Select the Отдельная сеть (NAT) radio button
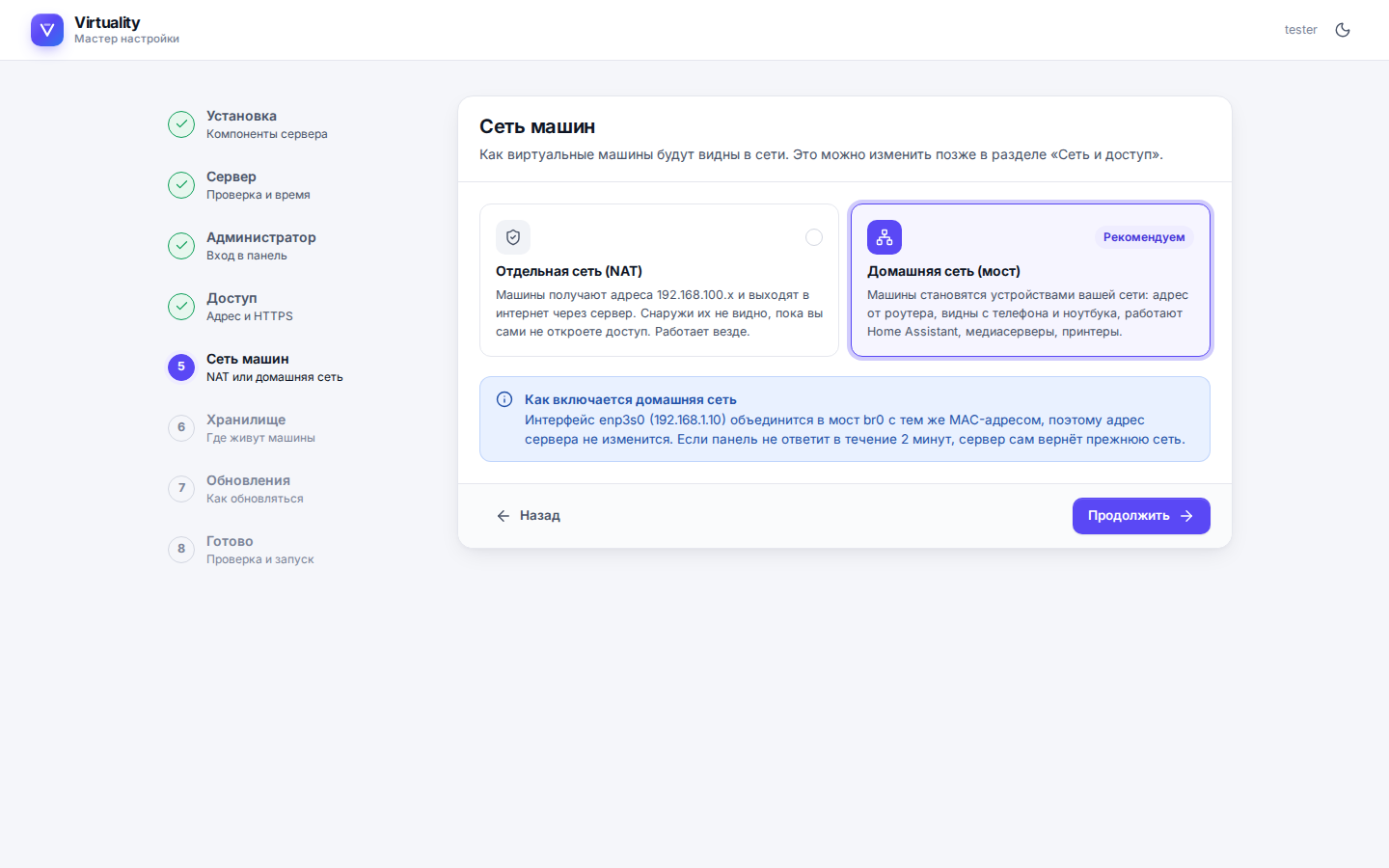This screenshot has height=868, width=1389. point(814,237)
